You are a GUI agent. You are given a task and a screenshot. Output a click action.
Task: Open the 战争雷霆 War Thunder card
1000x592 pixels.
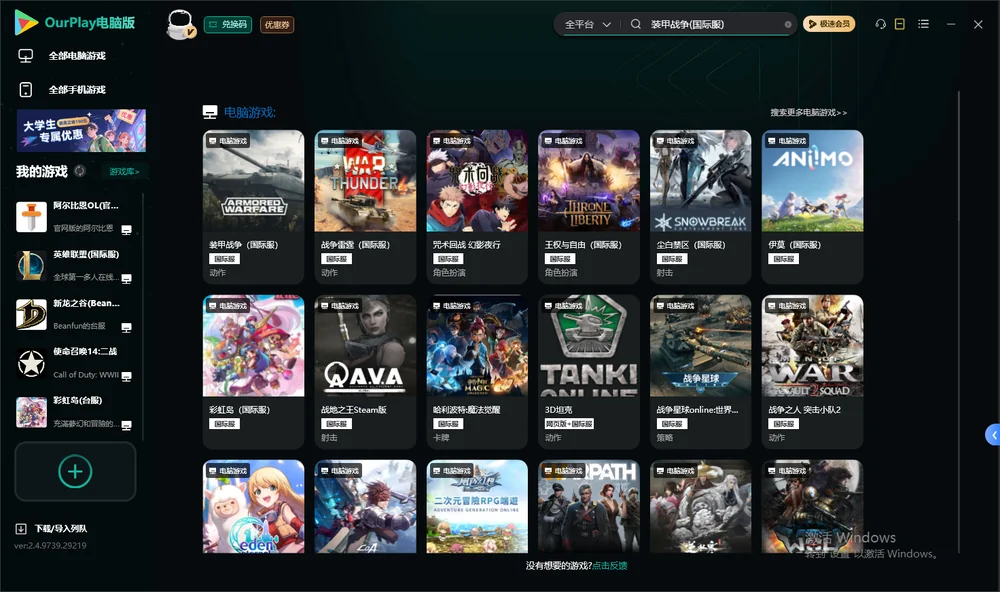tap(365, 207)
